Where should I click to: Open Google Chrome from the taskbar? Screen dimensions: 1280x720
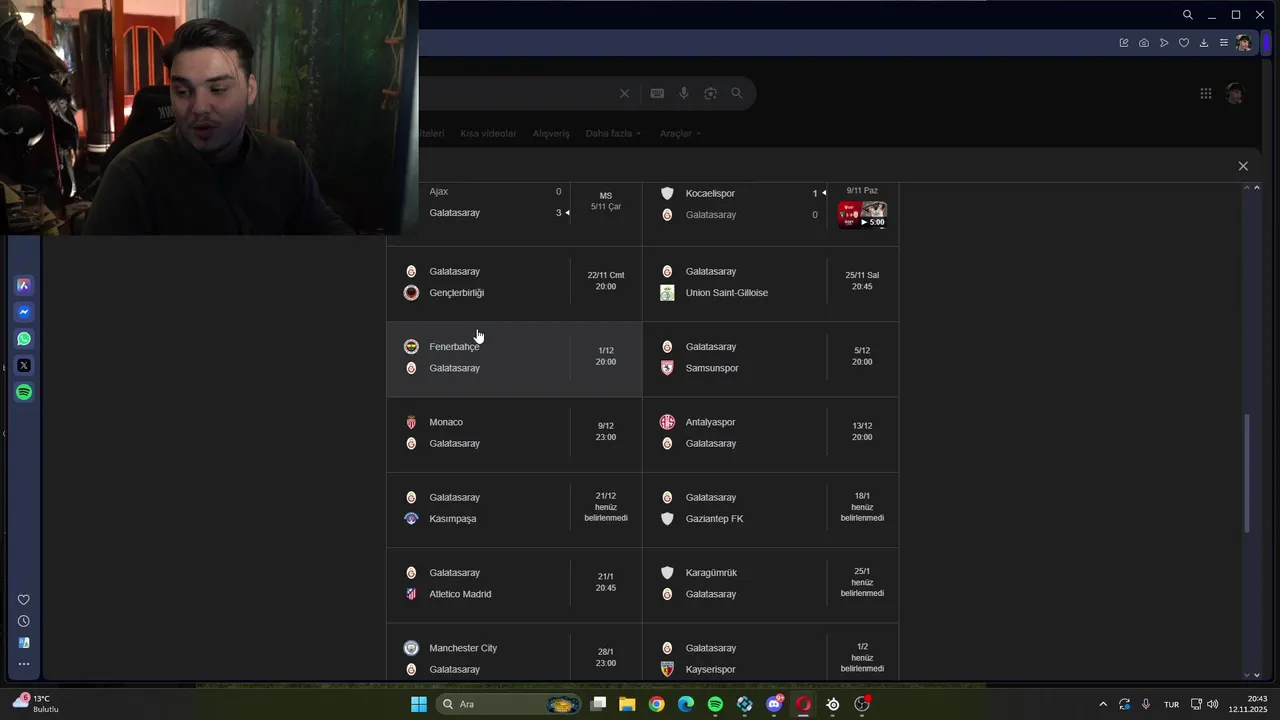click(656, 704)
